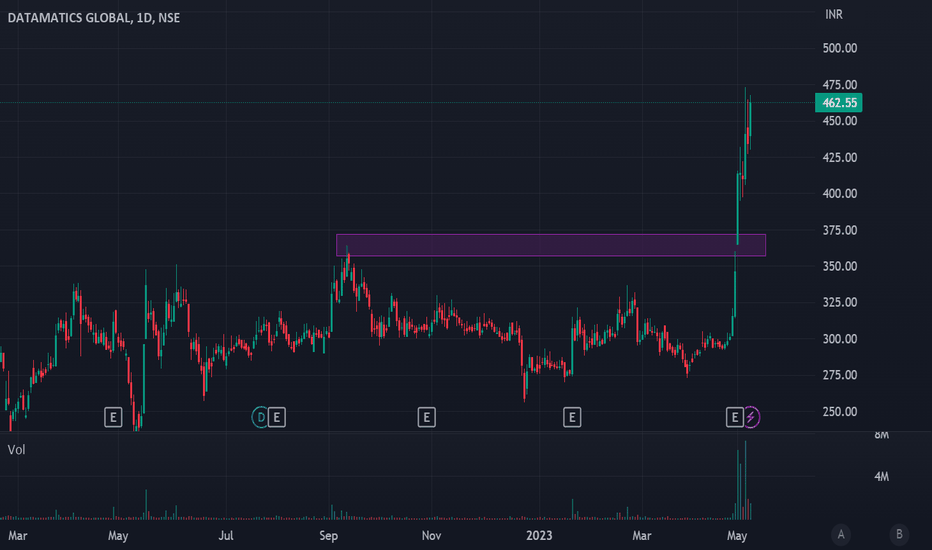Click the INR currency label

click(833, 14)
